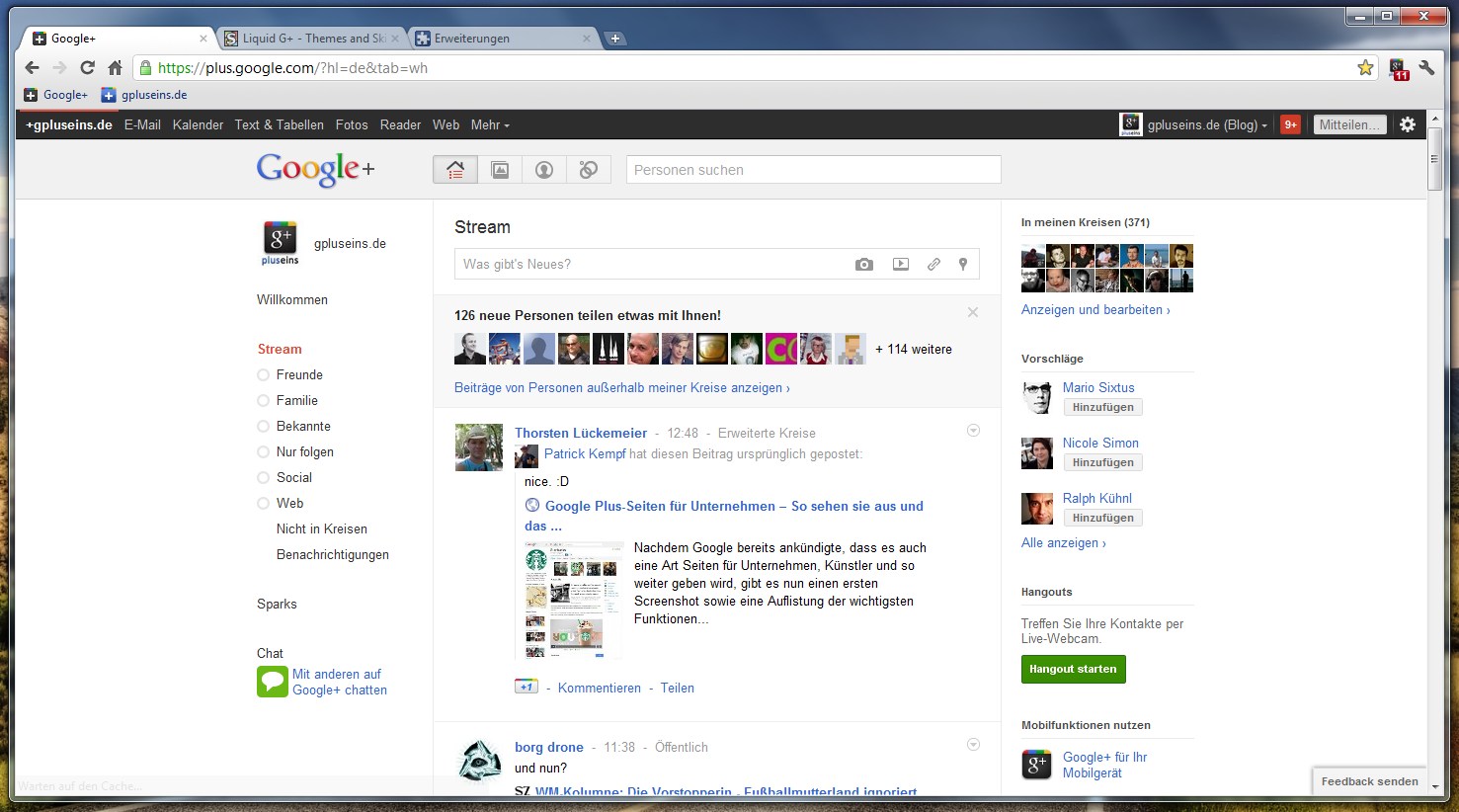
Task: Click the browser forward arrow
Action: pyautogui.click(x=59, y=67)
